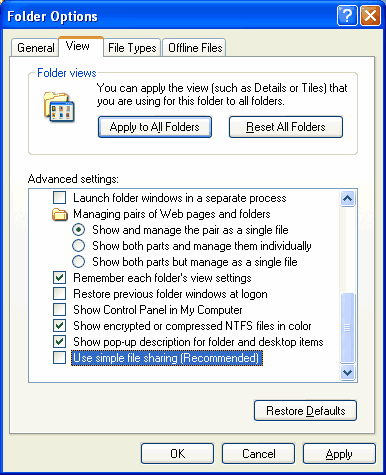Click the Help question mark title bar icon

(x=347, y=15)
